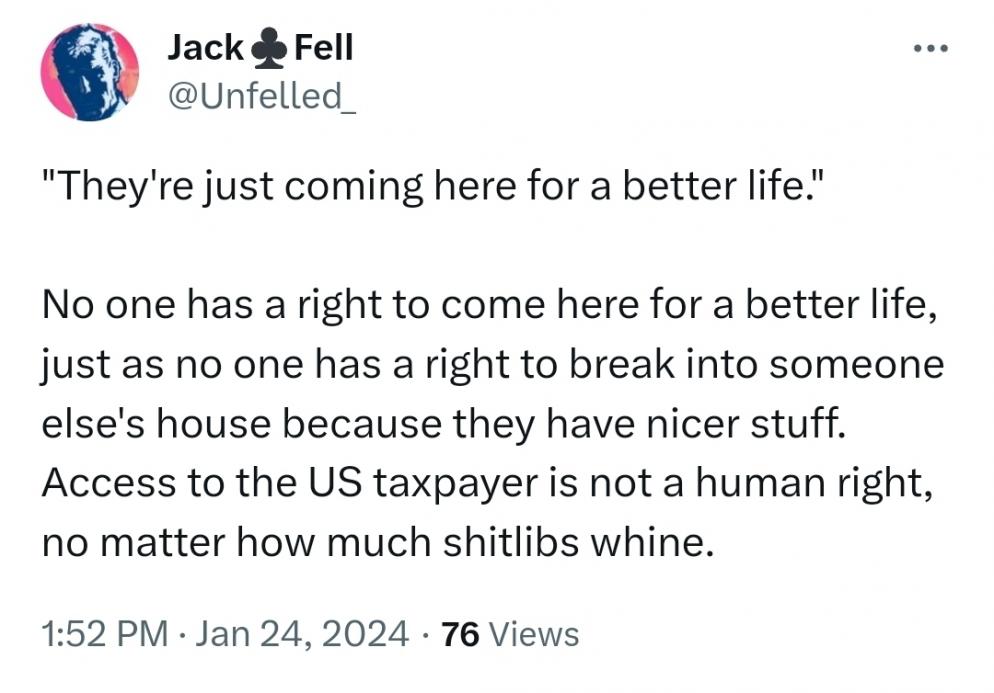
Task: Click the line starting "No one has a right"
Action: 489,305
